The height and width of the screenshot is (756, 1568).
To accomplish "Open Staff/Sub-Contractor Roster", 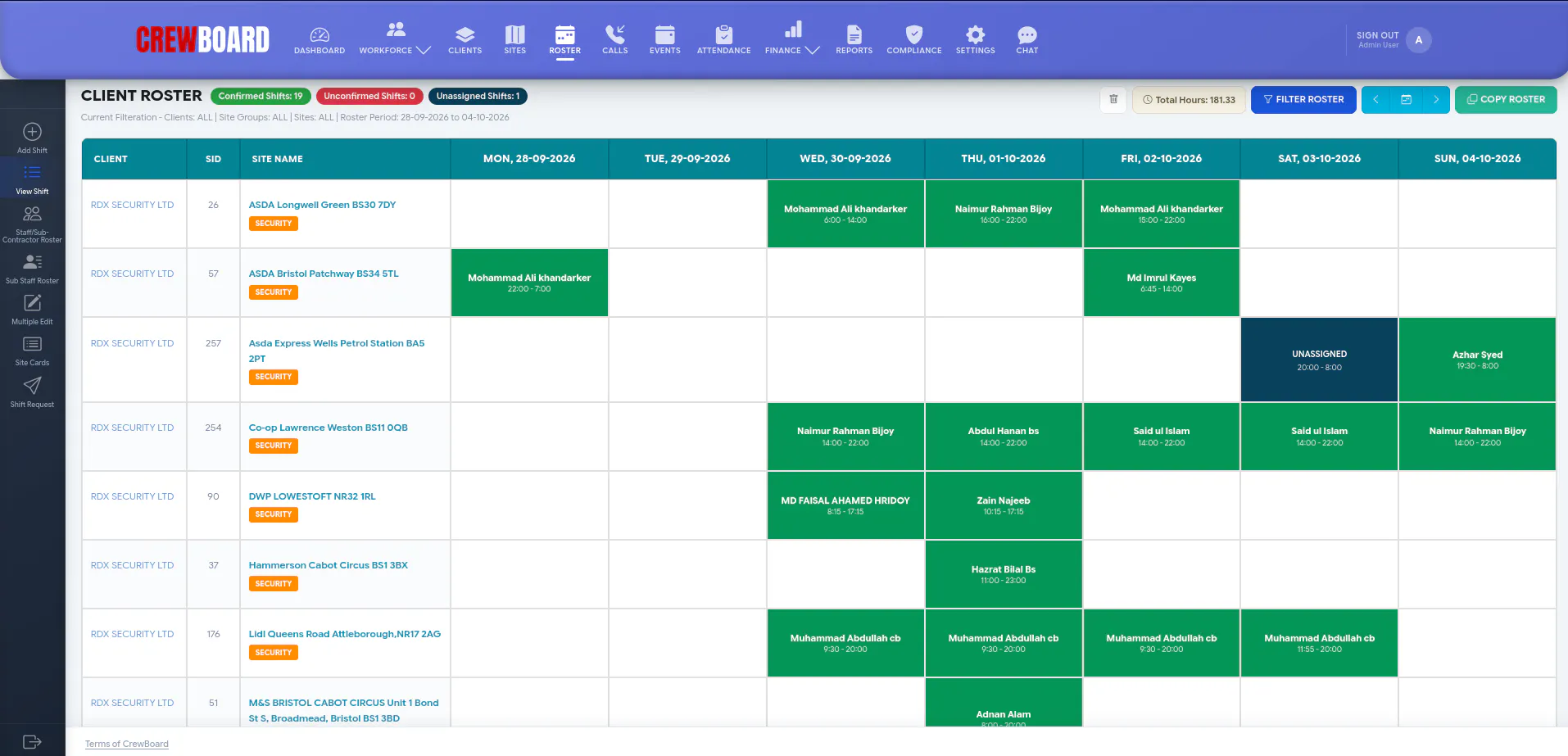I will point(32,224).
